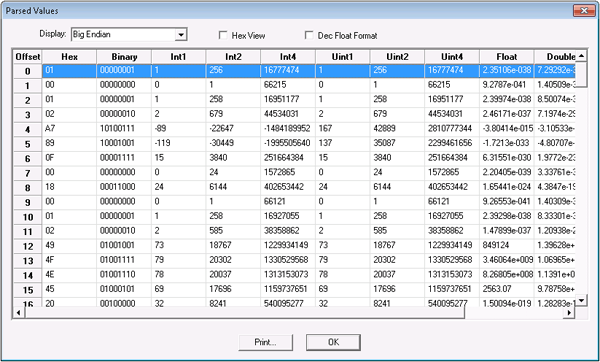Click the Binary column header
This screenshot has height=362, width=600.
pyautogui.click(x=124, y=57)
